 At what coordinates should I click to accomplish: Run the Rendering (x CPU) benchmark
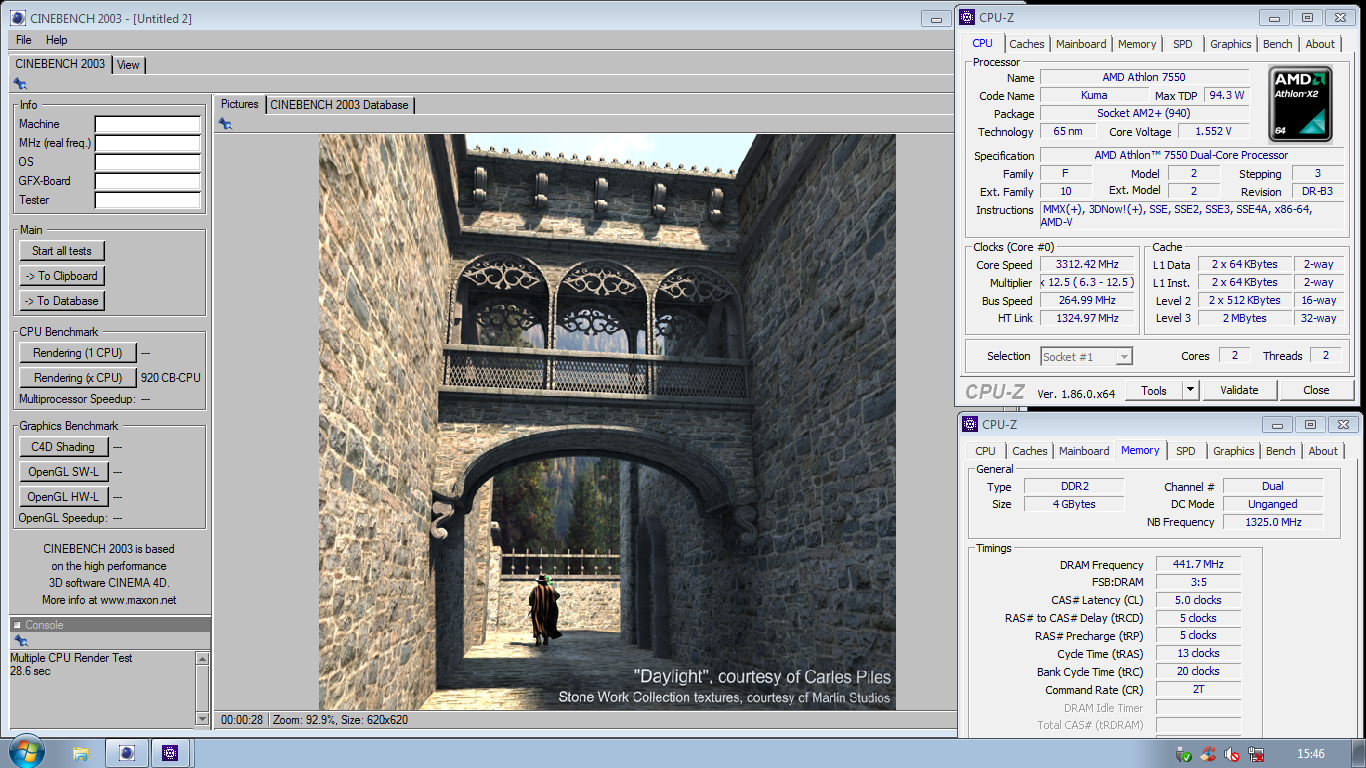[x=78, y=378]
